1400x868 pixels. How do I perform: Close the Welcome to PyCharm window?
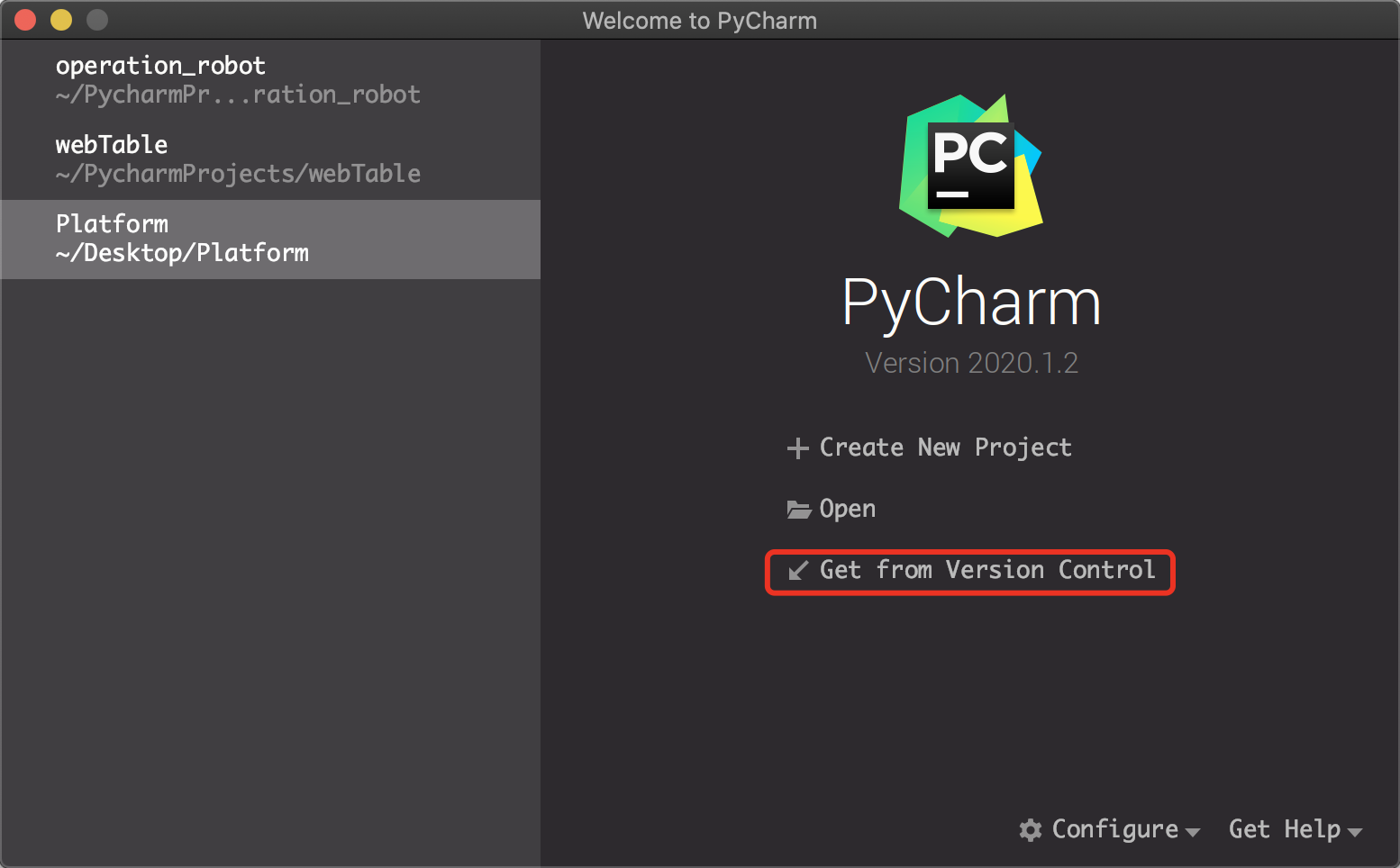[25, 20]
